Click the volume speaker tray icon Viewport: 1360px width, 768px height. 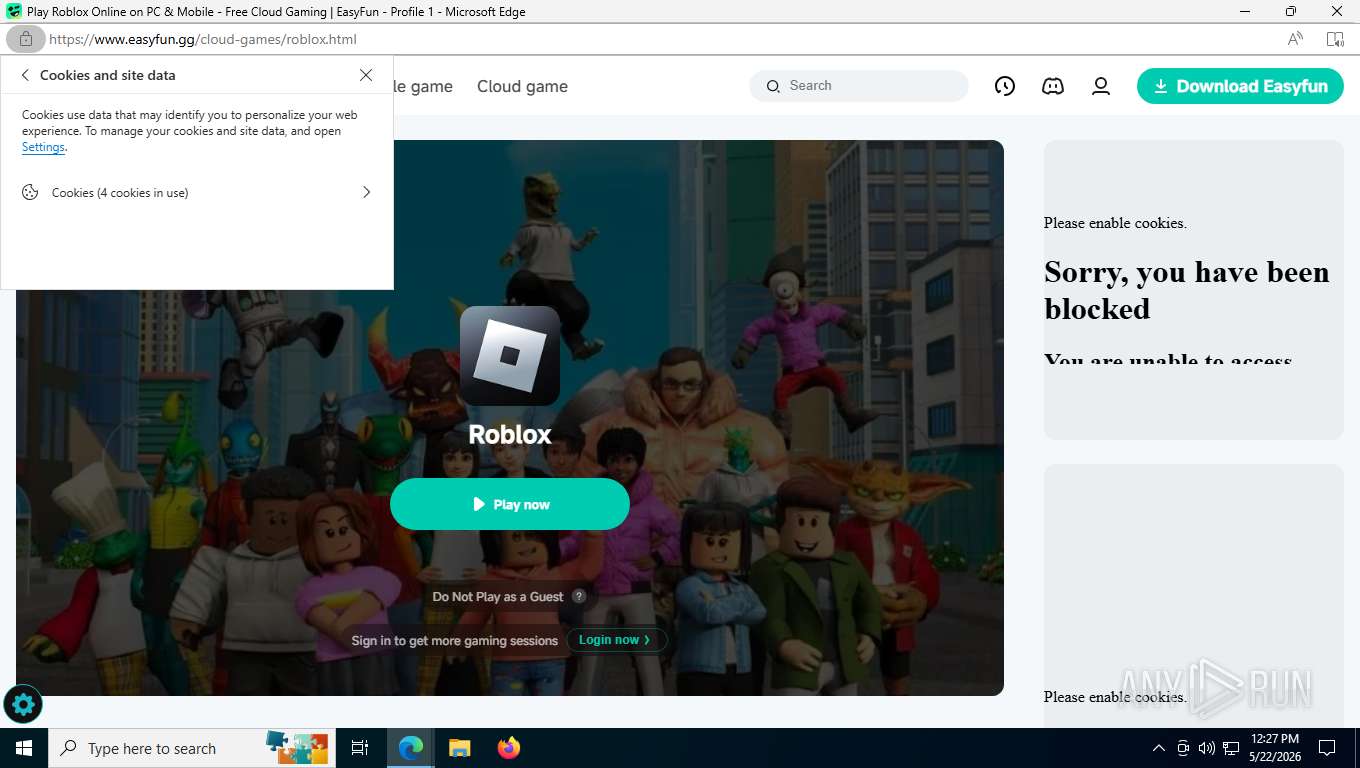click(1207, 748)
